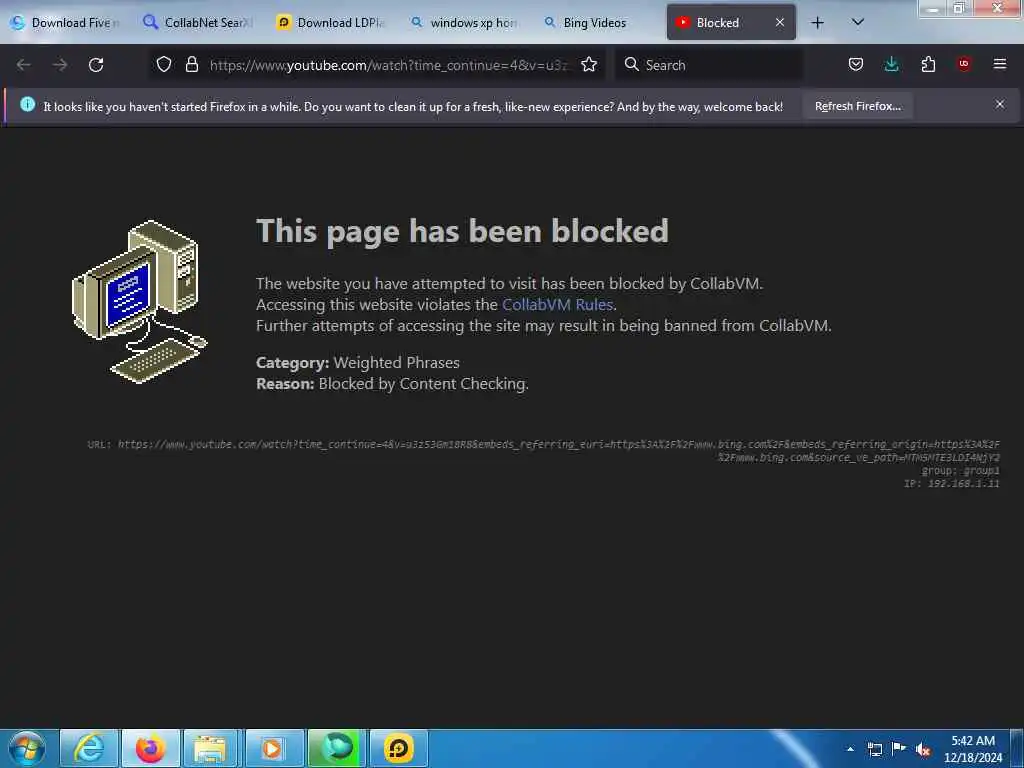Viewport: 1024px width, 768px height.
Task: Go back to the previous page
Action: [24, 65]
